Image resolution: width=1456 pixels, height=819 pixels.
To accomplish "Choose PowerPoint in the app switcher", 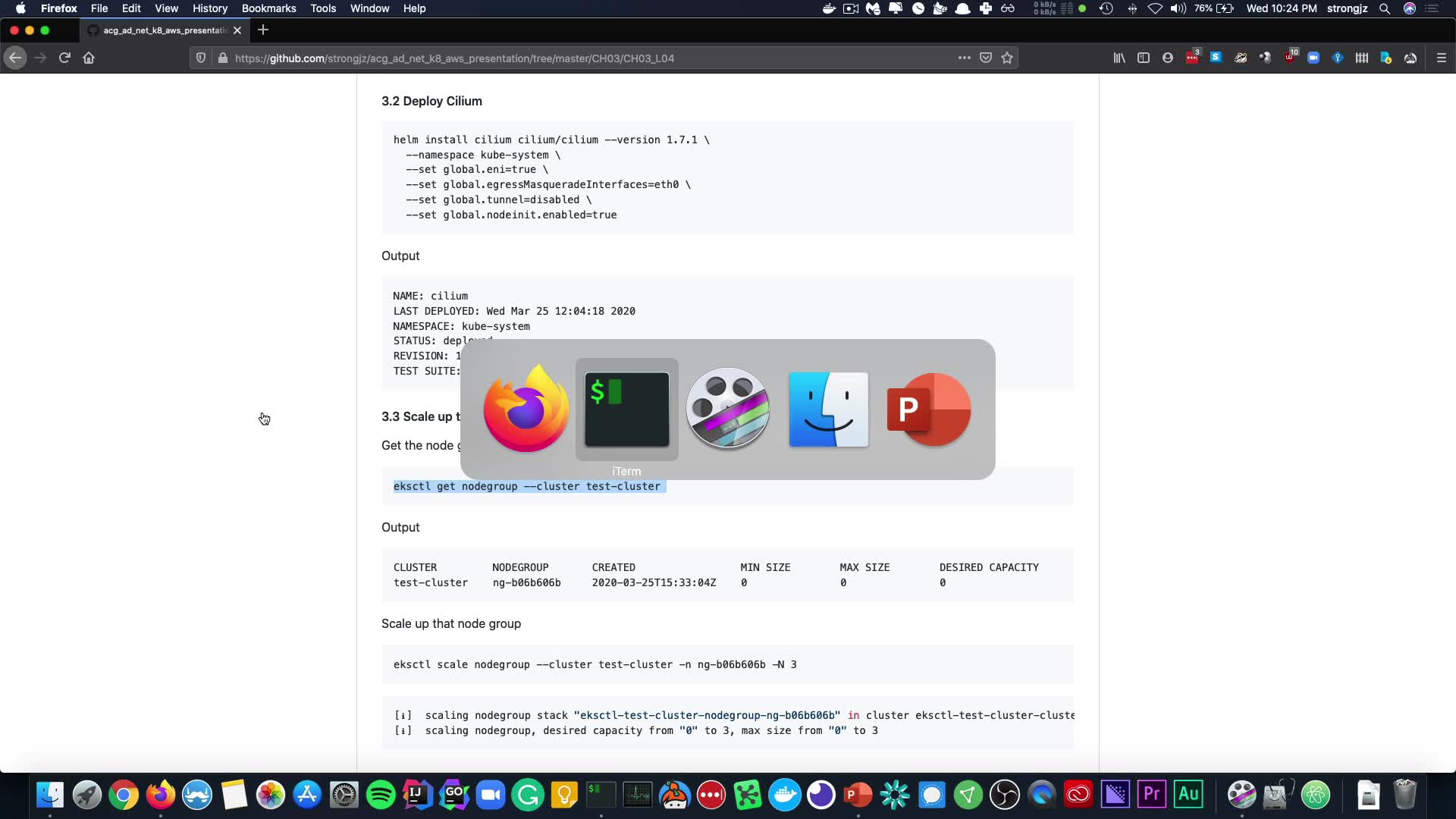I will [929, 410].
